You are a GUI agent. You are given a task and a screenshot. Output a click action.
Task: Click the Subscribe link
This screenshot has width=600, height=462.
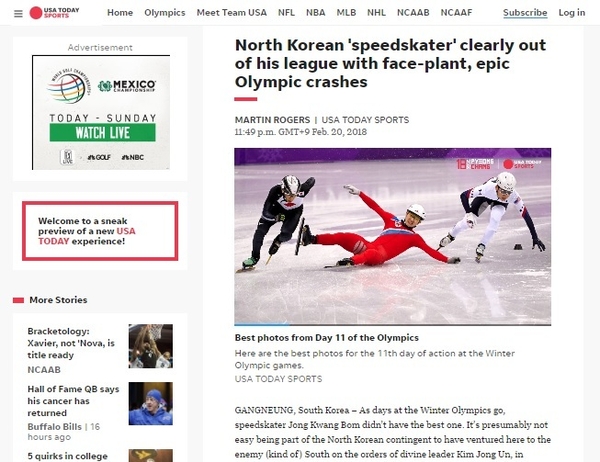525,13
